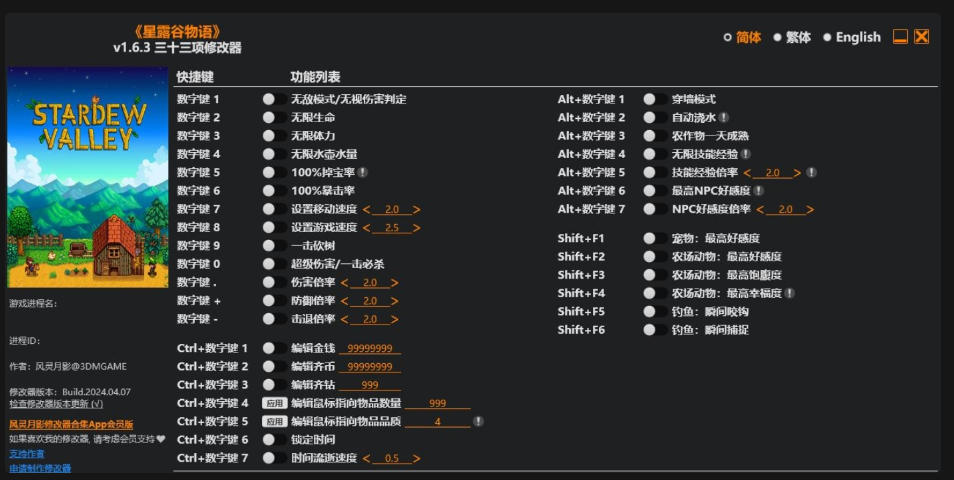Screen dimensions: 954x480
Task: Decrease 防御倍率 with left arrow
Action: pos(344,301)
